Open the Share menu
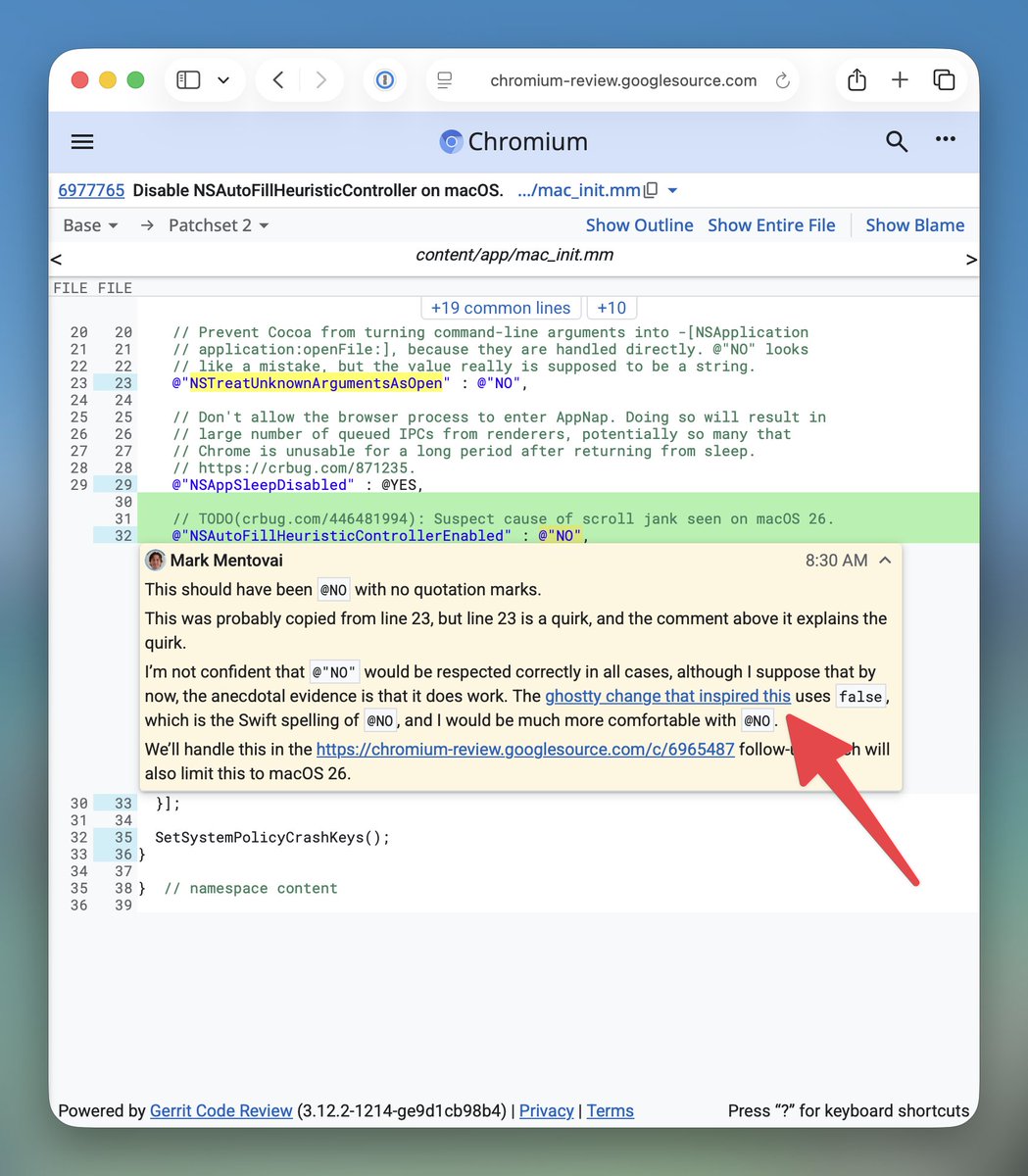 point(857,79)
